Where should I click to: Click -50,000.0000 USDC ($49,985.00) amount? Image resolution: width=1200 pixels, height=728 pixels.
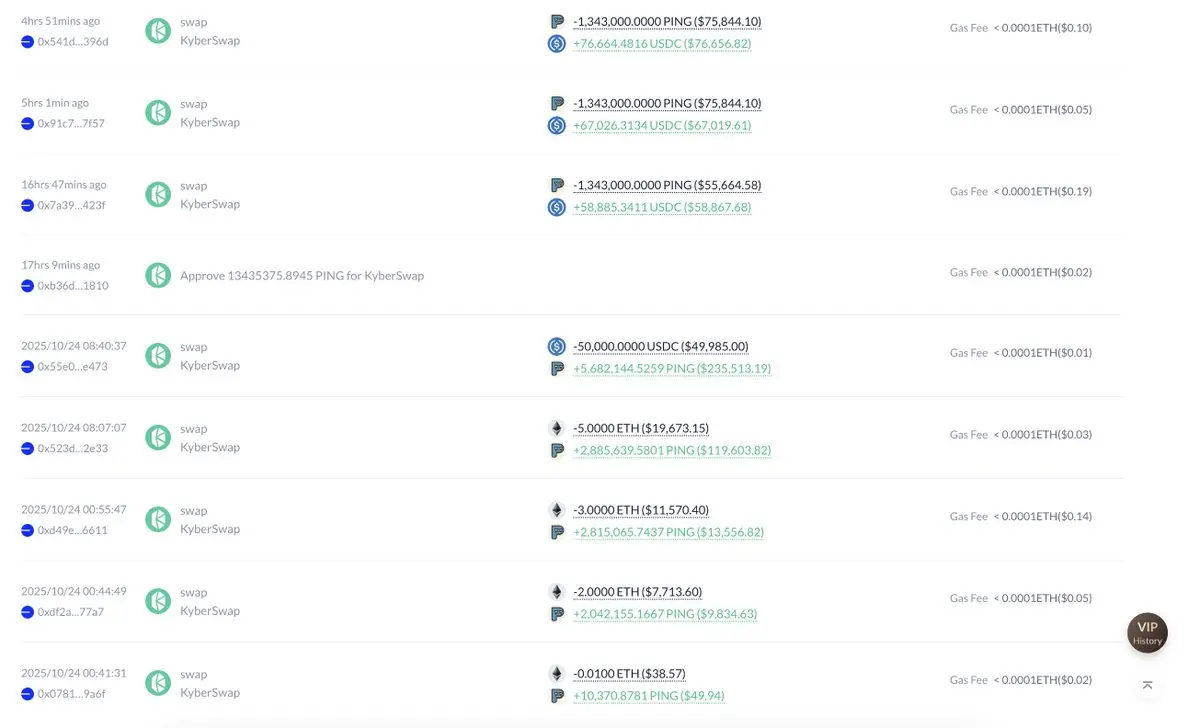point(661,346)
